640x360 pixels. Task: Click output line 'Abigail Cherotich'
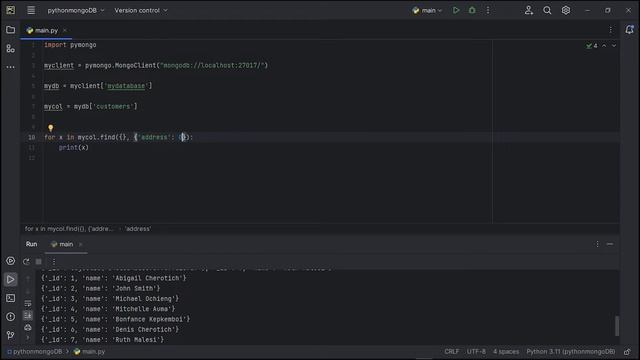113,278
